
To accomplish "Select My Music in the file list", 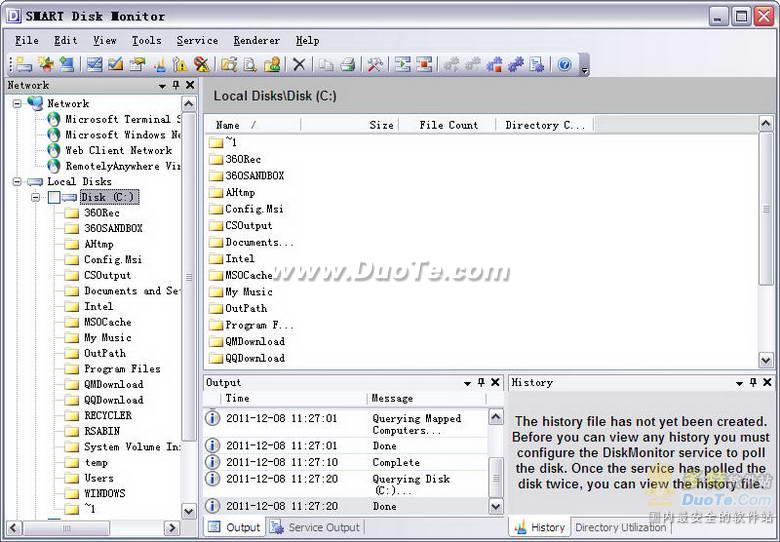I will click(249, 292).
